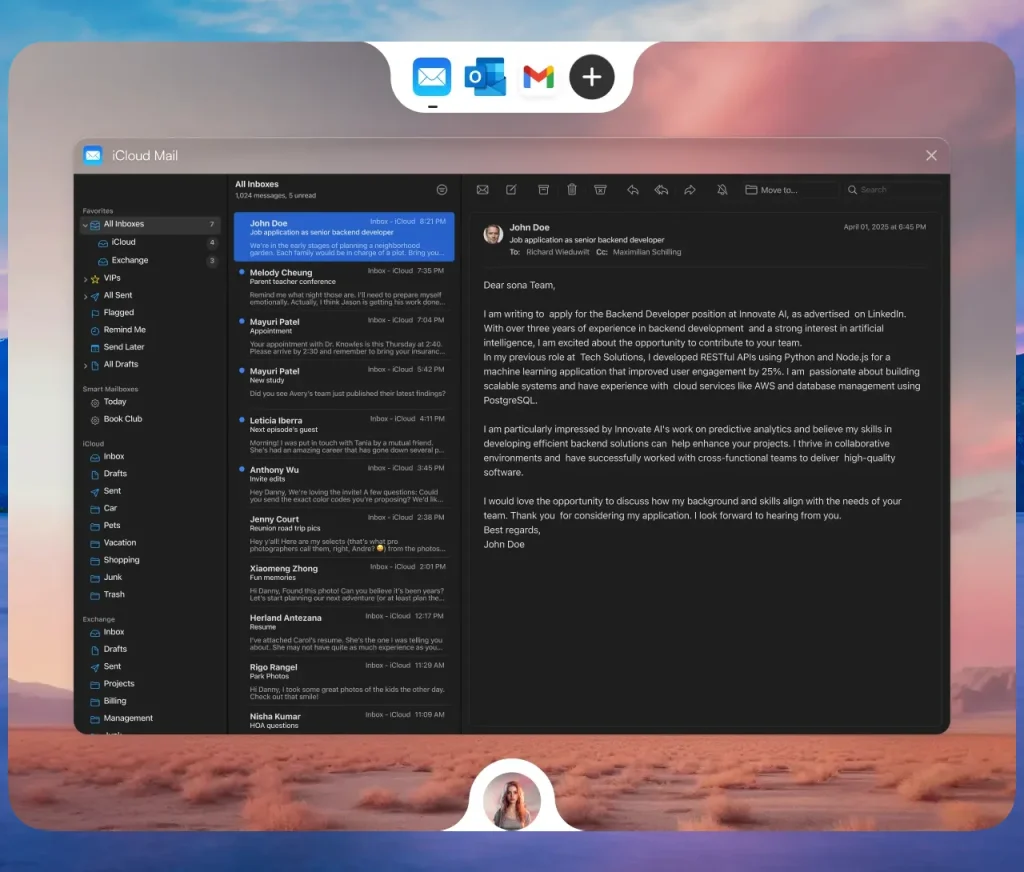Mute the conversation with bell icon
Screen dimensions: 1024x872
pyautogui.click(x=722, y=189)
